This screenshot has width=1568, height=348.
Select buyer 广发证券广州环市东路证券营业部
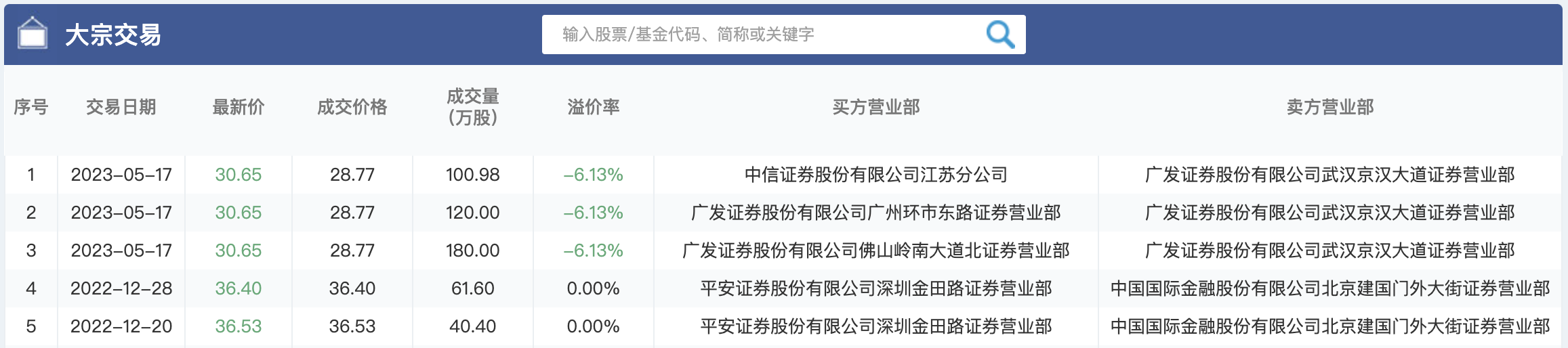875,213
